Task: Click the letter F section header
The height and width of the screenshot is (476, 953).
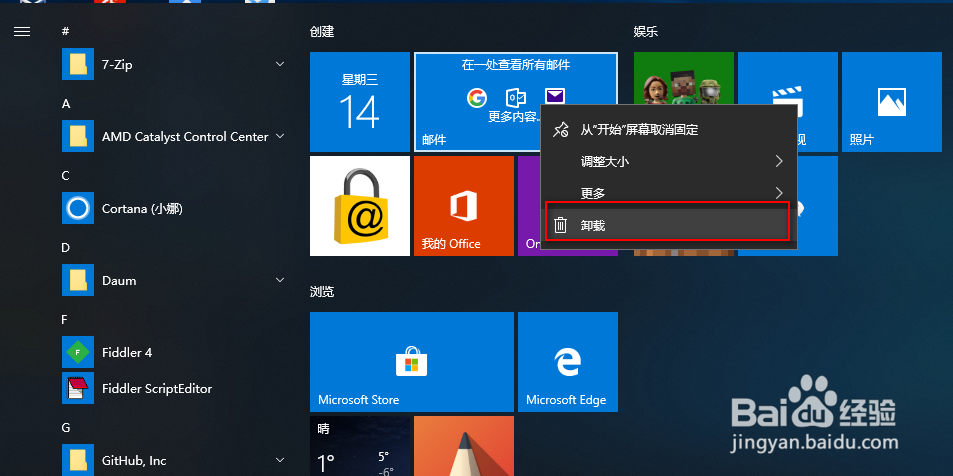Action: [65, 320]
